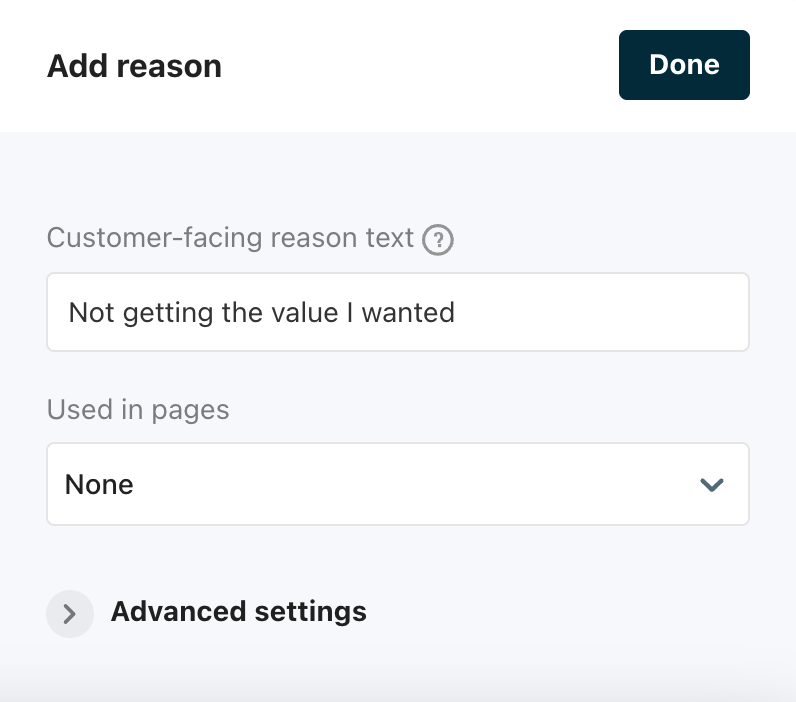Image resolution: width=796 pixels, height=702 pixels.
Task: Click the Done button
Action: coord(684,65)
